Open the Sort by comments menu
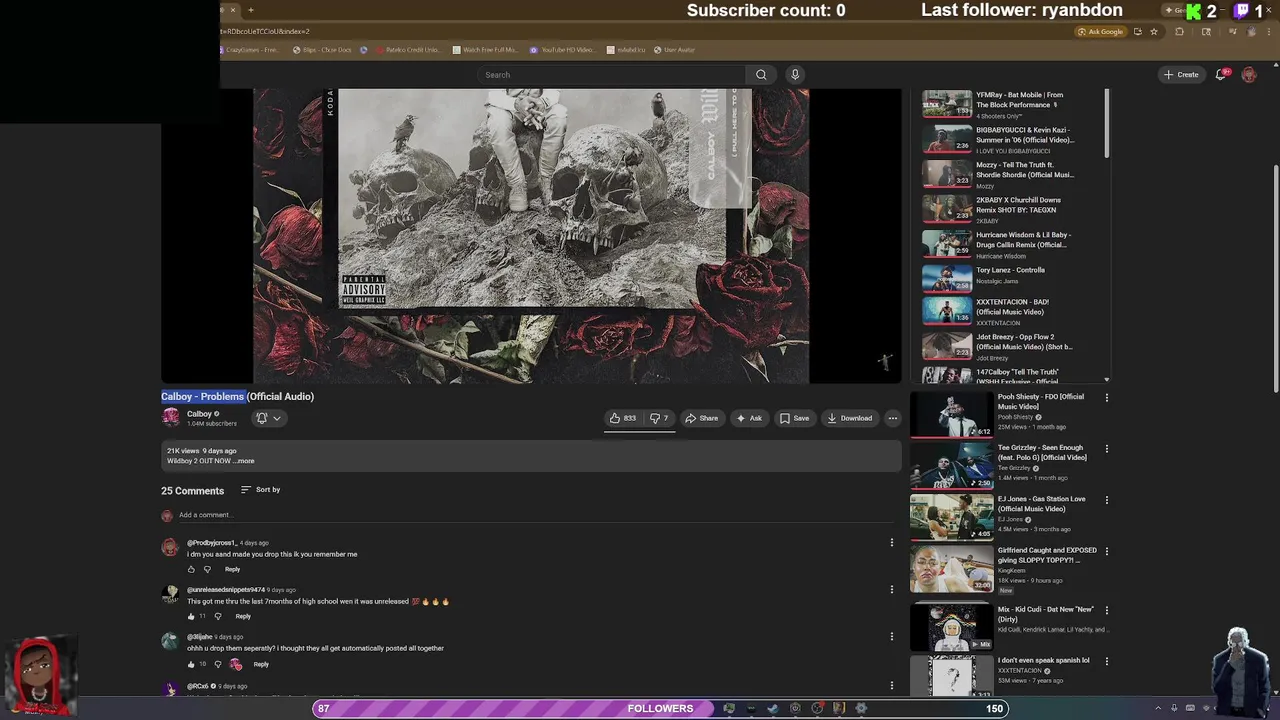 [x=260, y=490]
